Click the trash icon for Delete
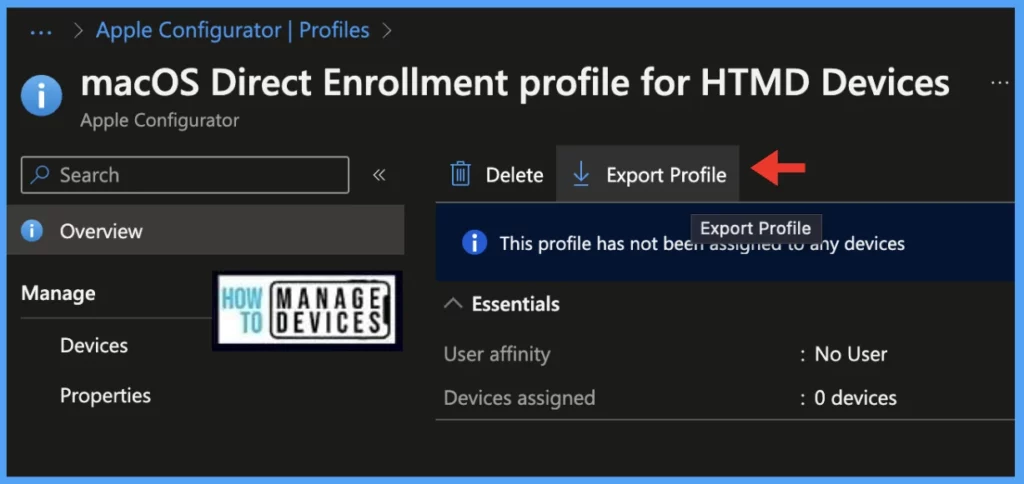The width and height of the screenshot is (1024, 484). 460,174
